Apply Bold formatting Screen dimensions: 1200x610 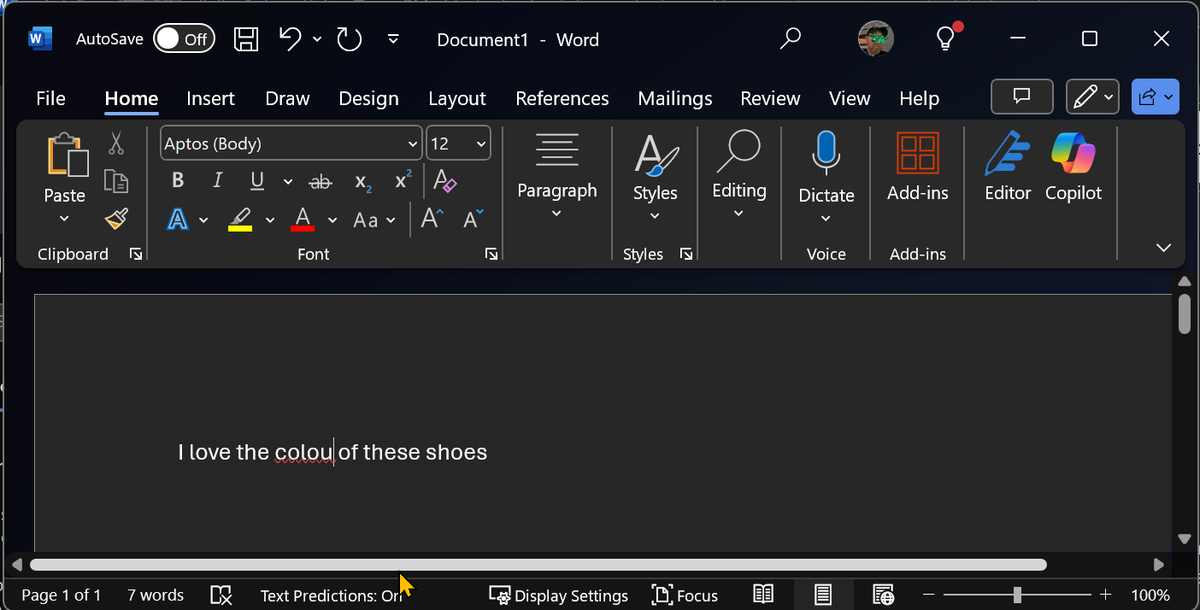[178, 181]
